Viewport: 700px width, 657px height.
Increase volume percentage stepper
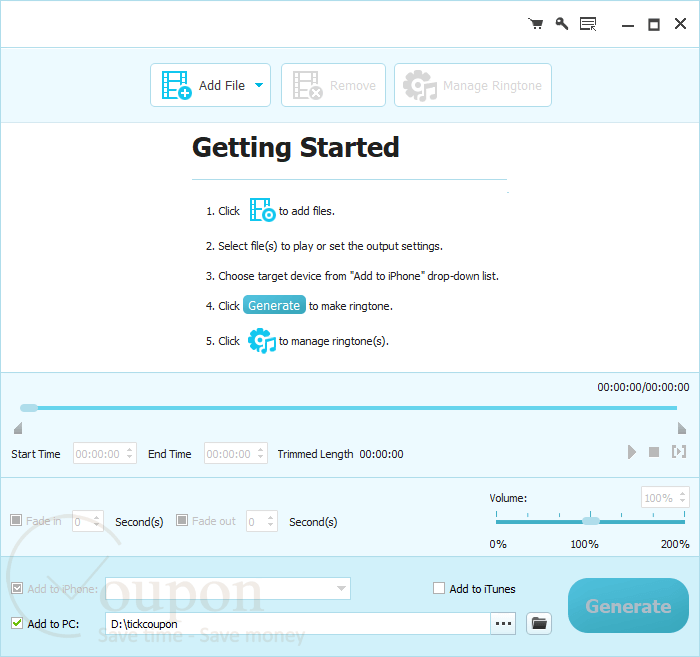pyautogui.click(x=682, y=494)
